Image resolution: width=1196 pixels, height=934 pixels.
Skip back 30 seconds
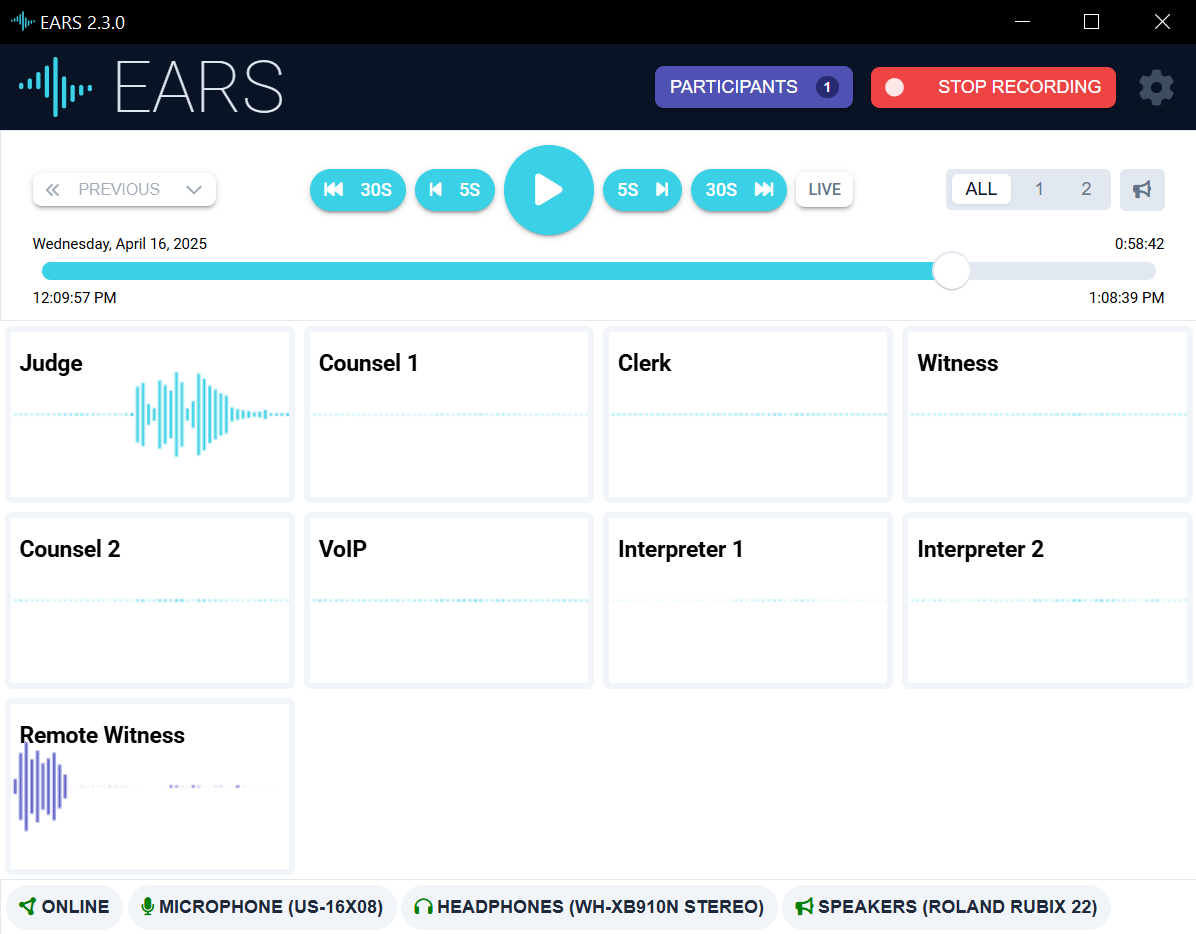(358, 189)
